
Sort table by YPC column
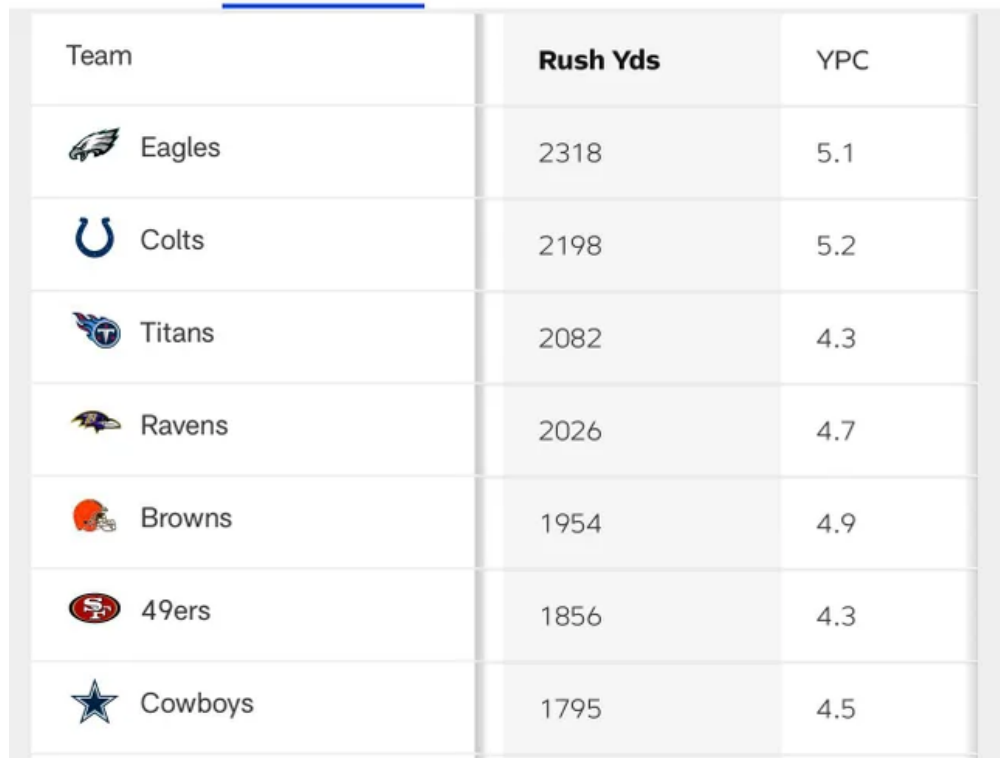coord(842,60)
